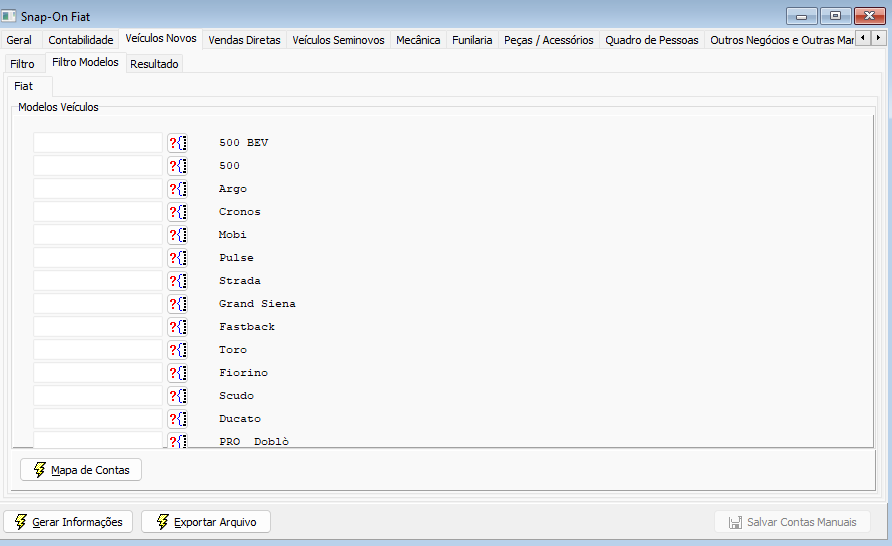Focus the Fiorino model input field
Image resolution: width=892 pixels, height=546 pixels.
click(98, 373)
